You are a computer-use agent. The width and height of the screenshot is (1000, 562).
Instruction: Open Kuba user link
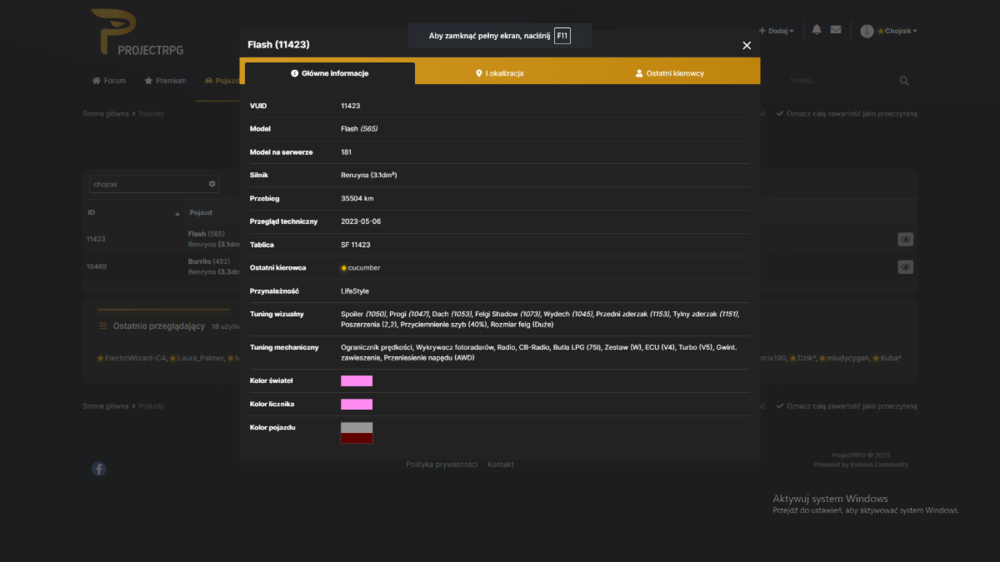tap(890, 358)
